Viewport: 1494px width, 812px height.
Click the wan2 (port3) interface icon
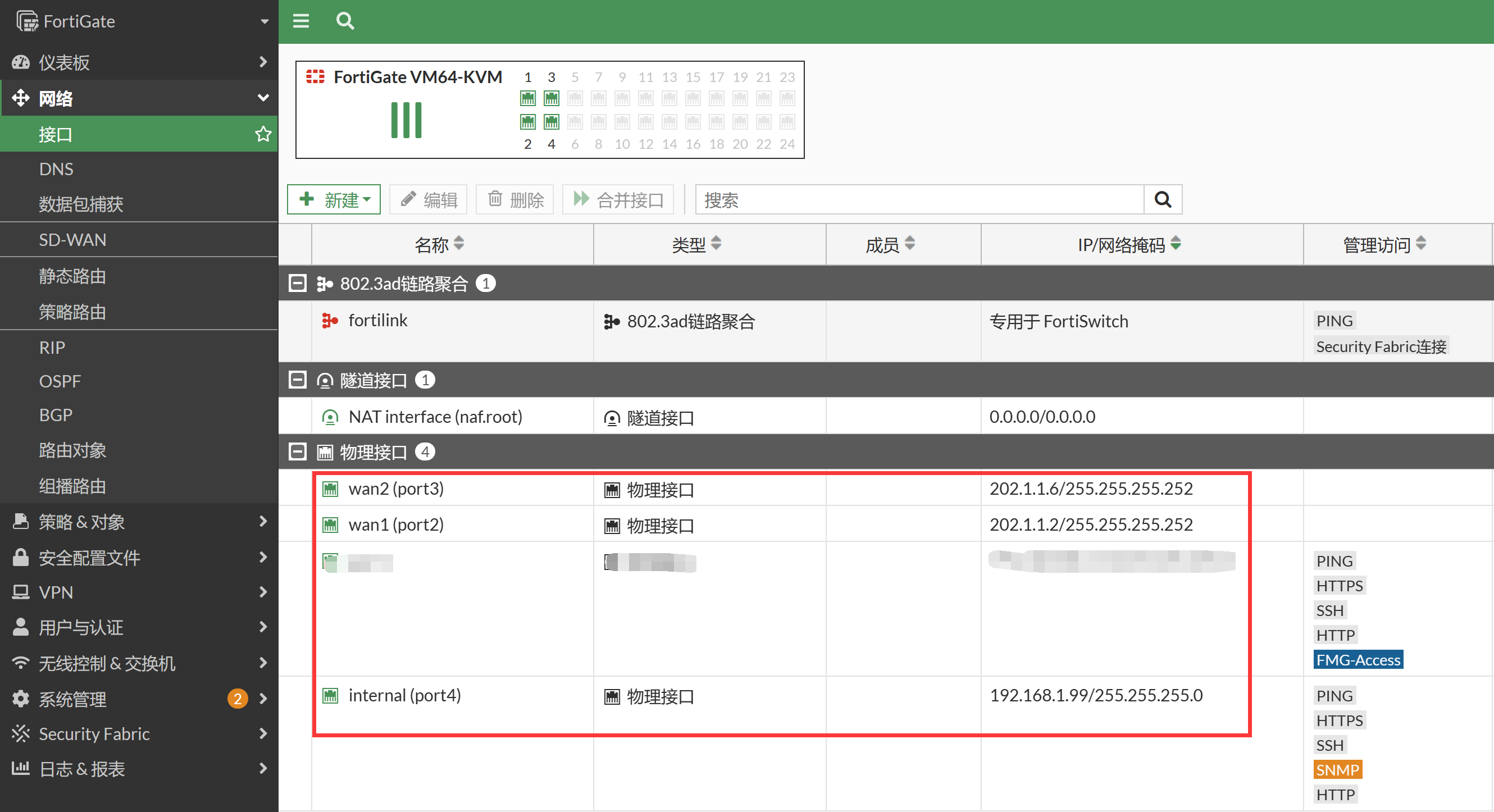[x=330, y=489]
